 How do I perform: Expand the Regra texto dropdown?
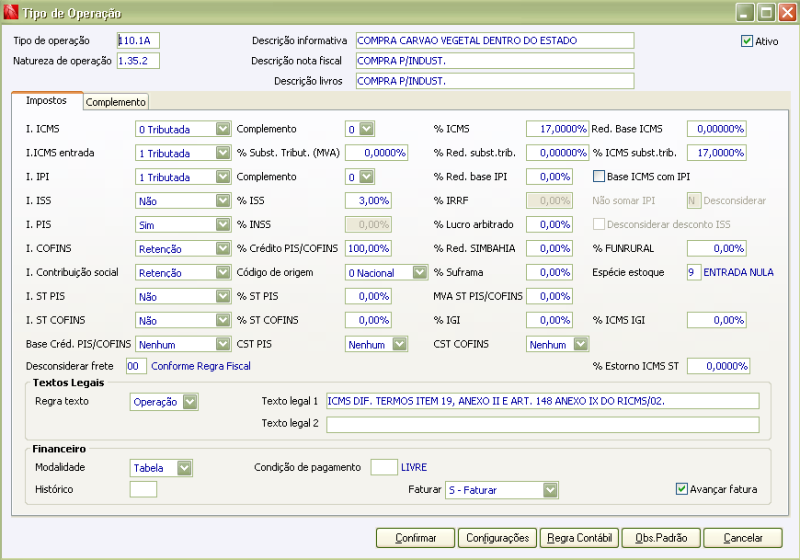click(189, 402)
